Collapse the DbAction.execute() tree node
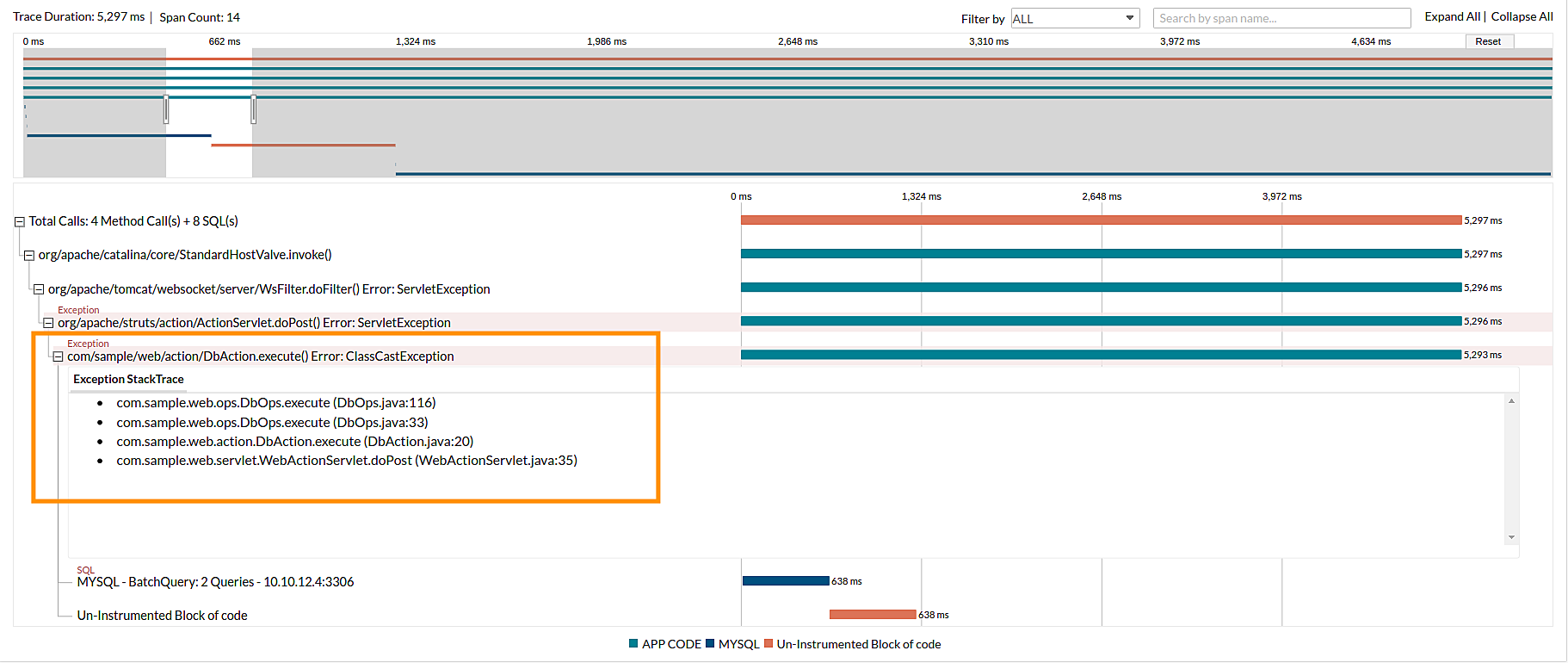Screen dimensions: 1568x663 [x=58, y=356]
